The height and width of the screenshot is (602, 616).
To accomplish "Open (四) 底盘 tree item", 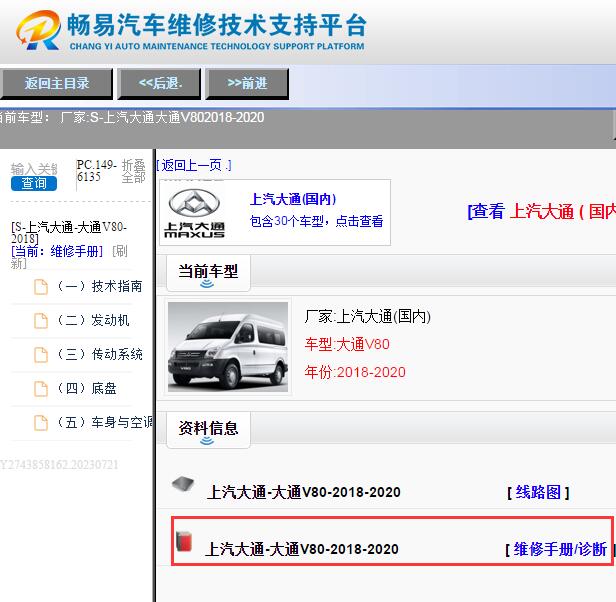I will click(87, 389).
